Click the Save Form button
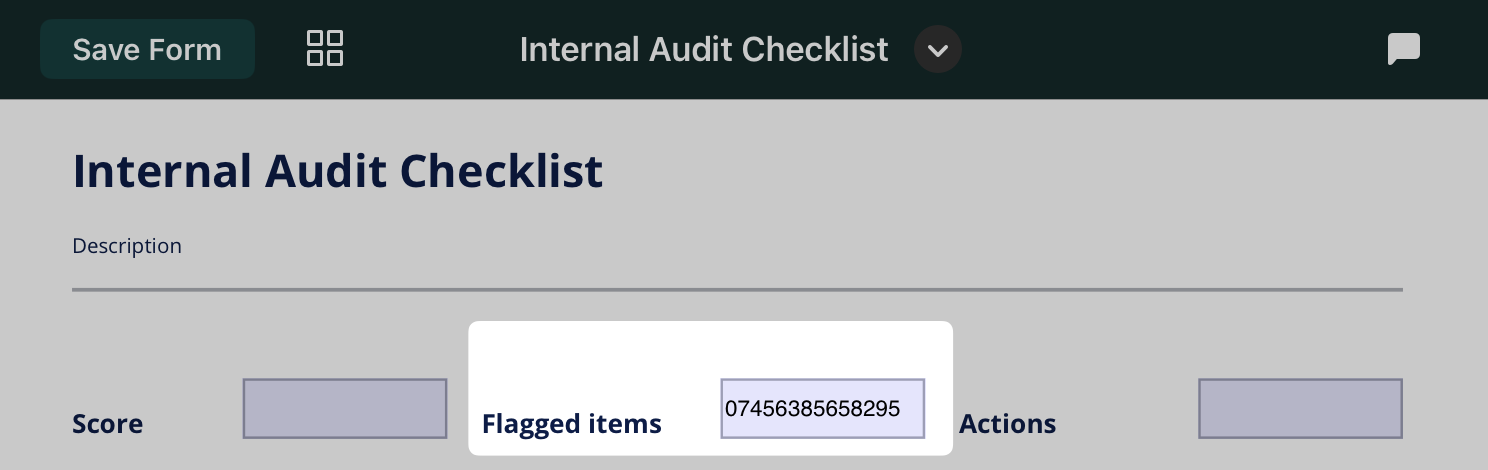This screenshot has height=470, width=1488. pyautogui.click(x=147, y=49)
